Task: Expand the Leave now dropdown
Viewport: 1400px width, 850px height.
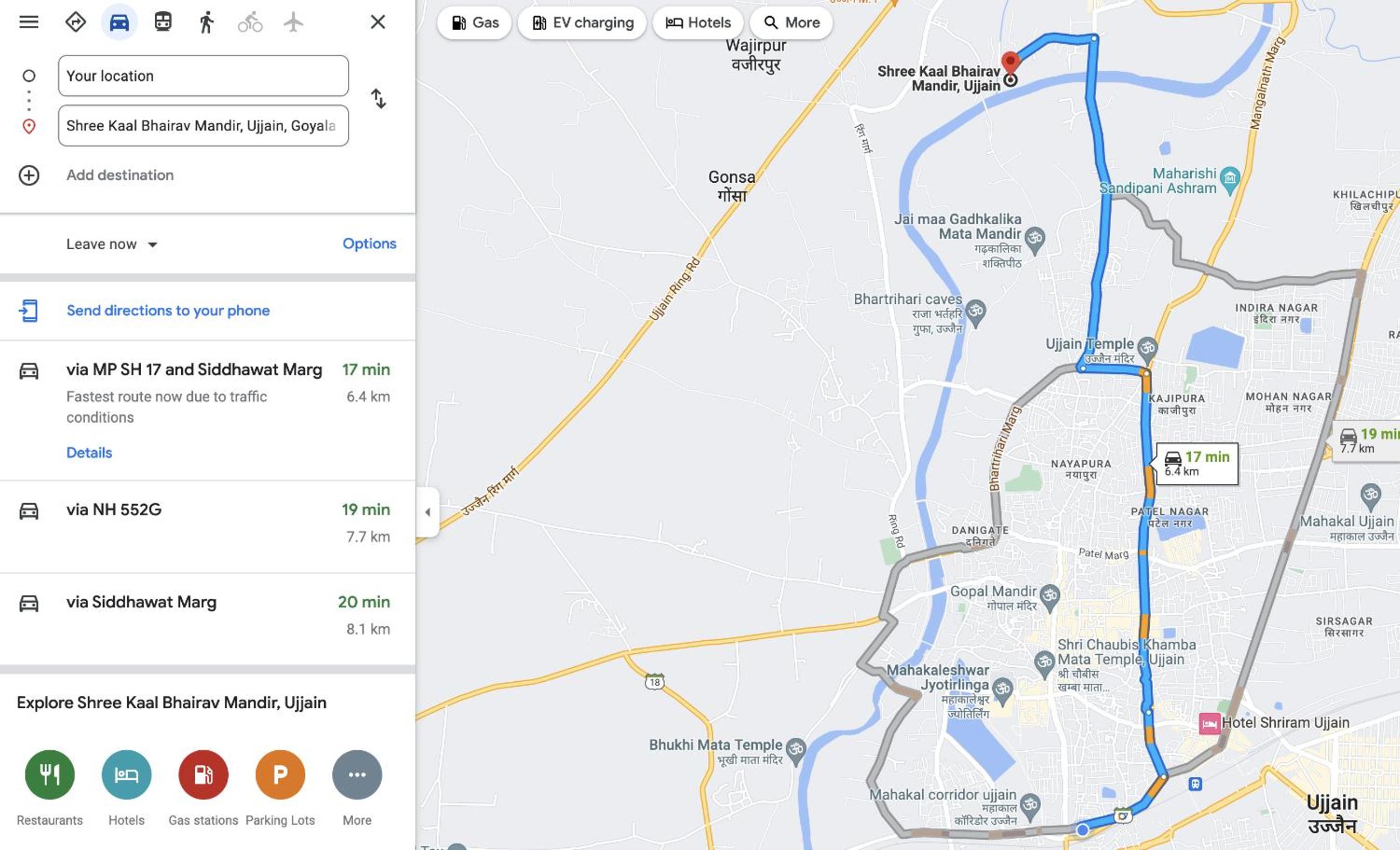Action: [112, 245]
